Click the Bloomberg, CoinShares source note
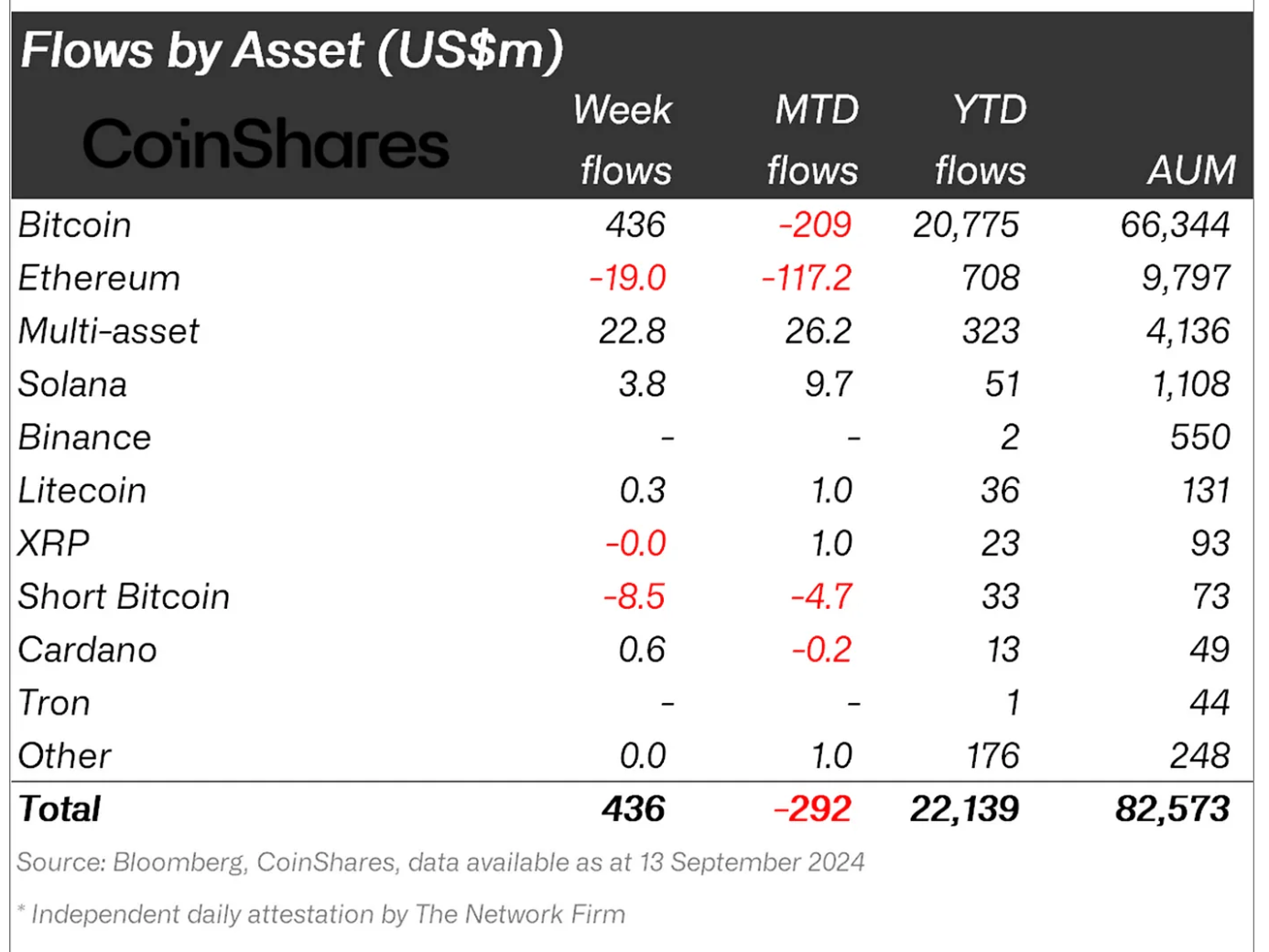Screen dimensions: 1269x952 [440, 862]
